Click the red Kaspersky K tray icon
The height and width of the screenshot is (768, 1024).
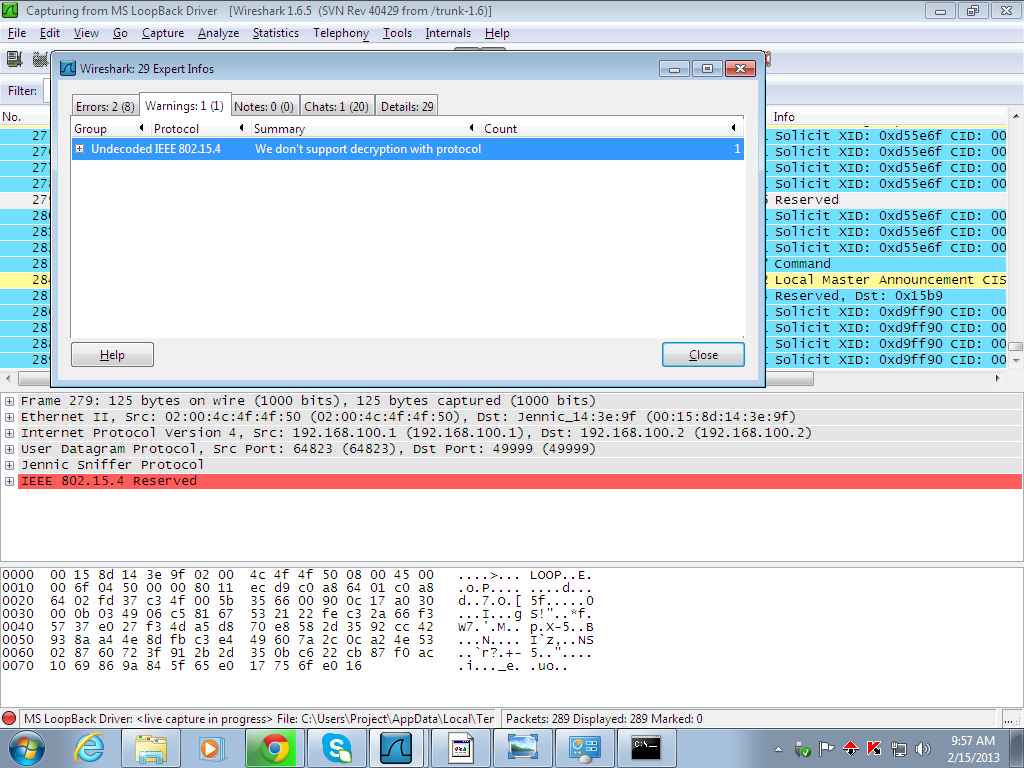tap(874, 749)
